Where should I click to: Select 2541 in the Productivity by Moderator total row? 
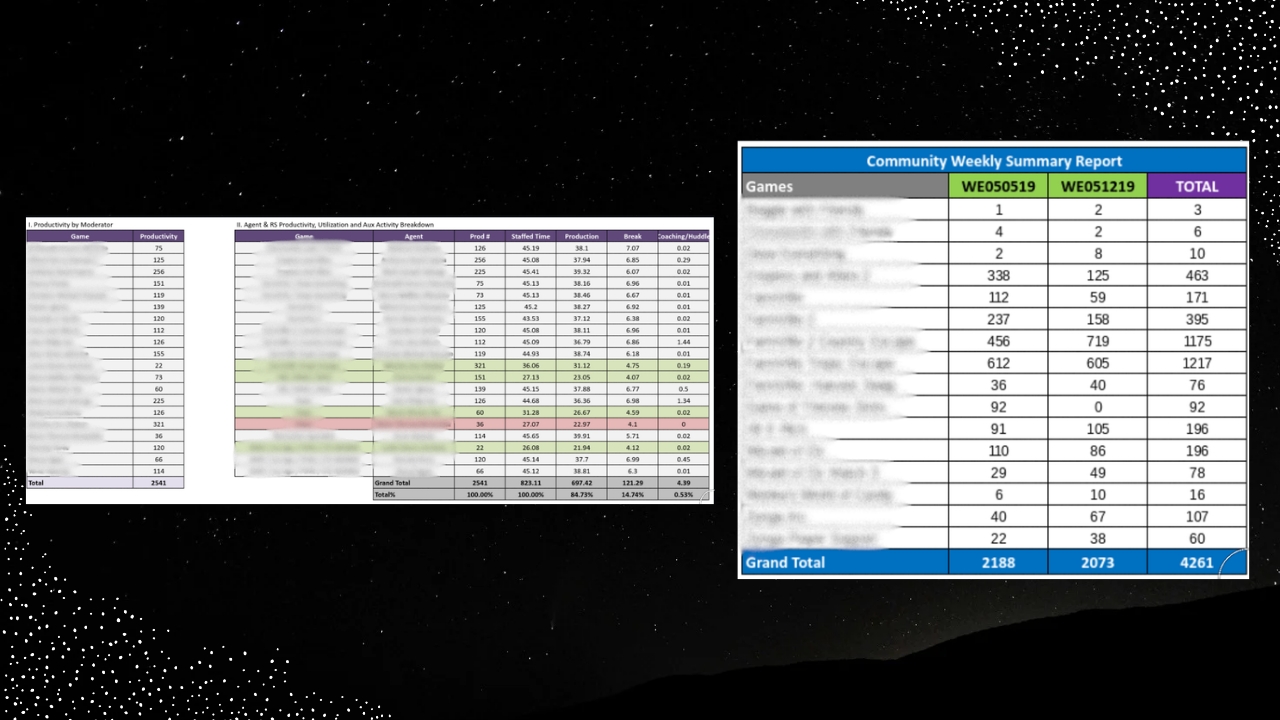[159, 483]
